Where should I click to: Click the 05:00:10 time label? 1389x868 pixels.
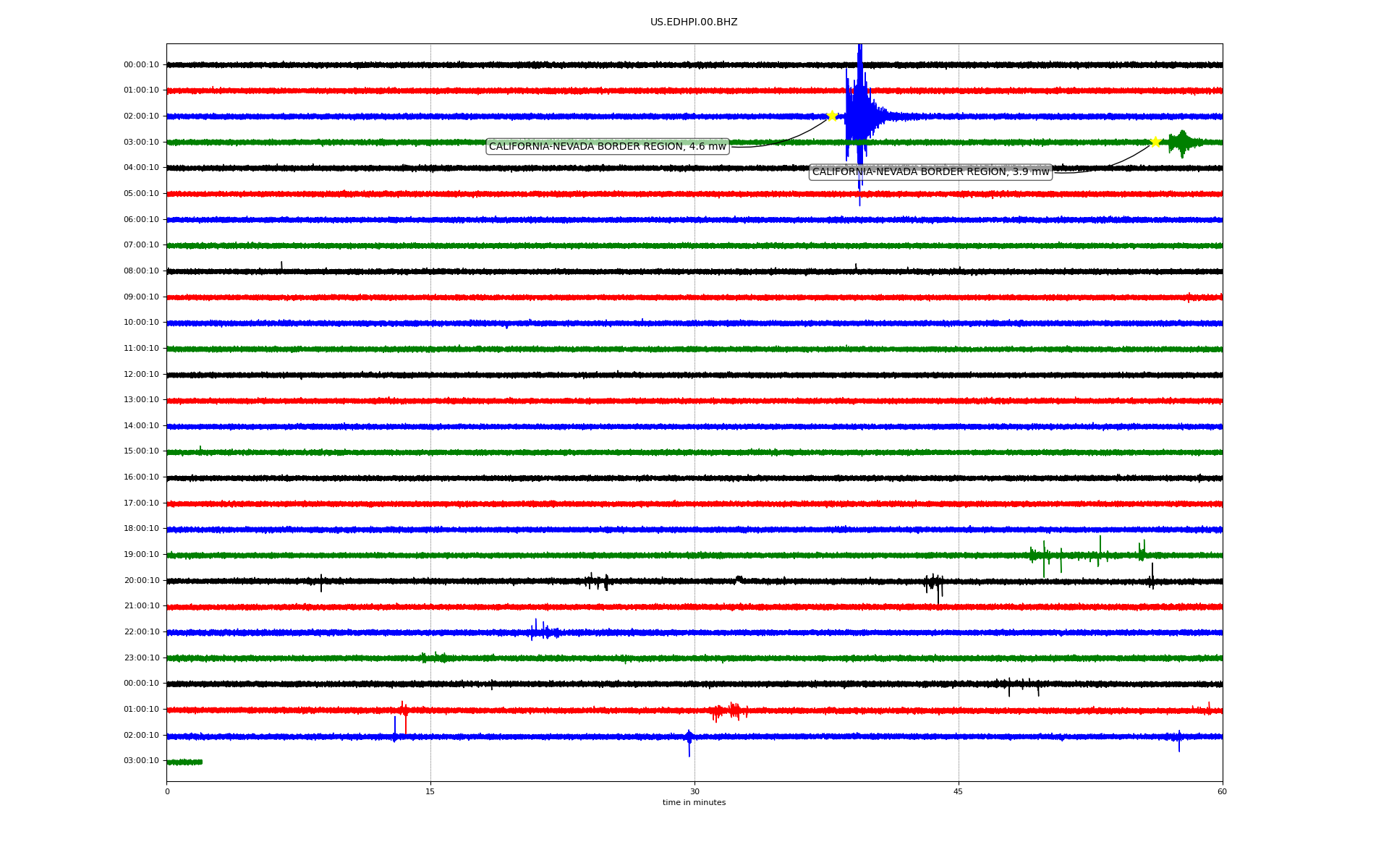point(141,194)
